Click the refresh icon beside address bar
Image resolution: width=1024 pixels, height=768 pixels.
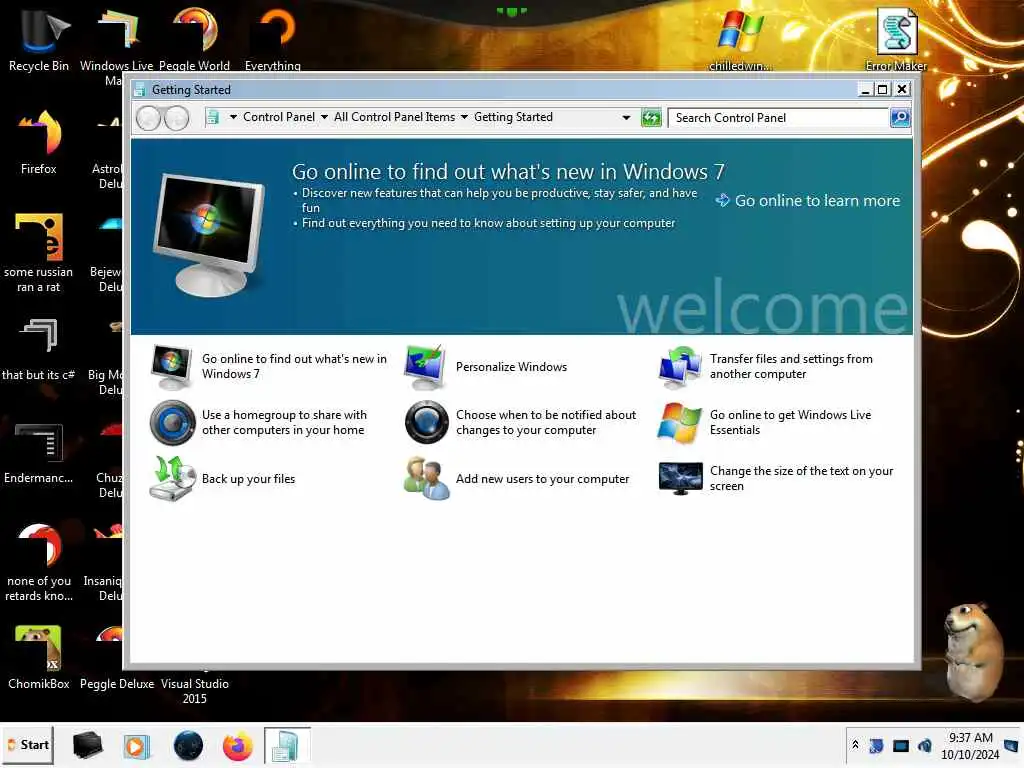click(x=651, y=118)
